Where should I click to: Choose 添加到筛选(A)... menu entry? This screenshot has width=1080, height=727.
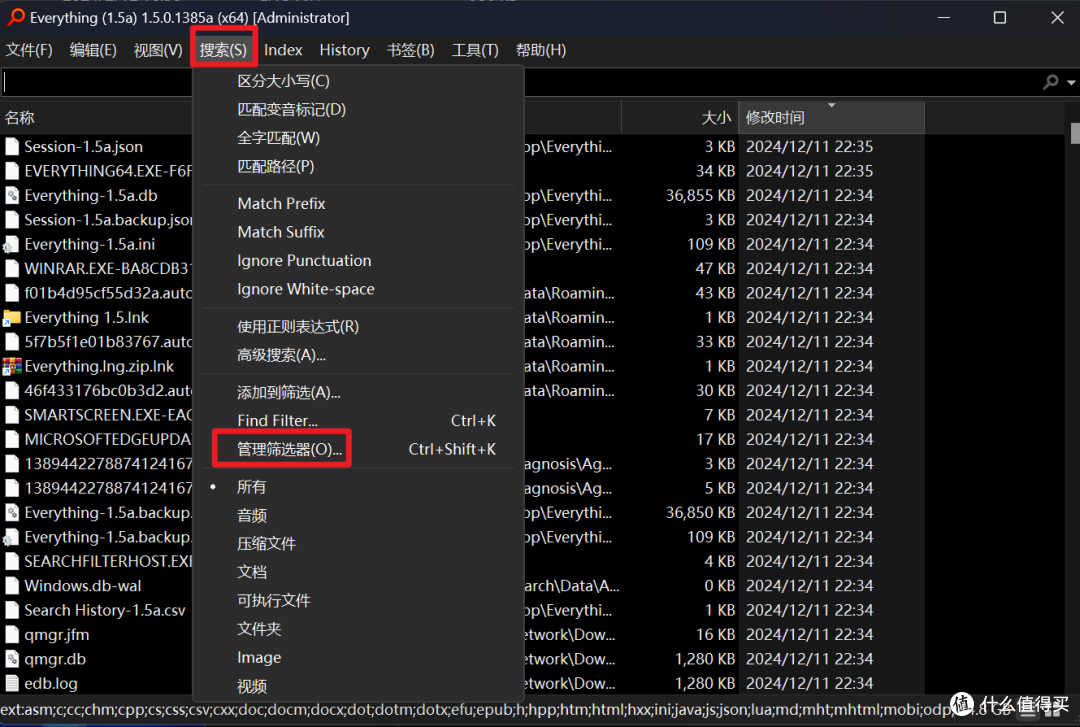358,393
